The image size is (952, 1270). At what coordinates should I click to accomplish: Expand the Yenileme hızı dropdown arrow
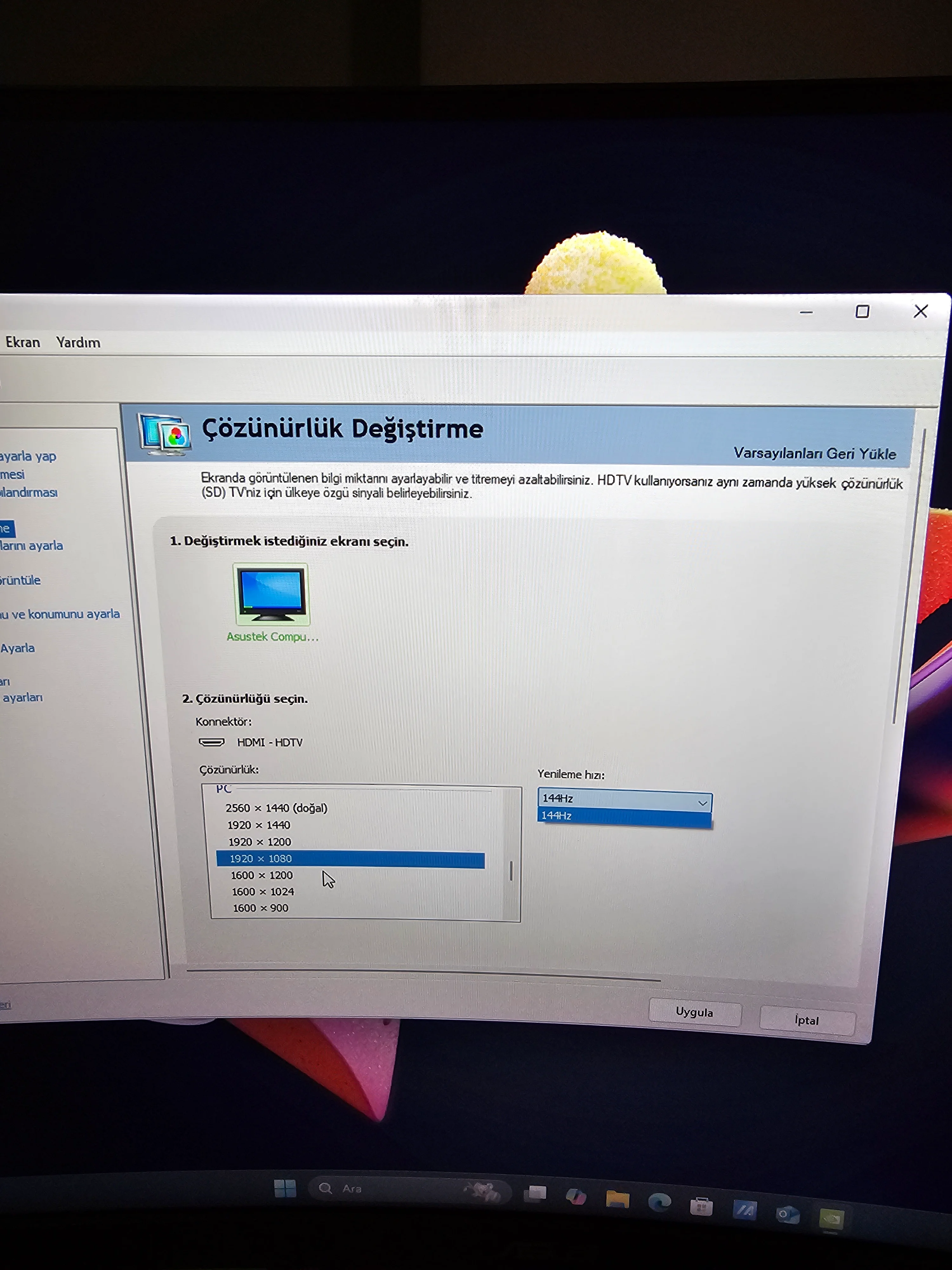[x=702, y=803]
